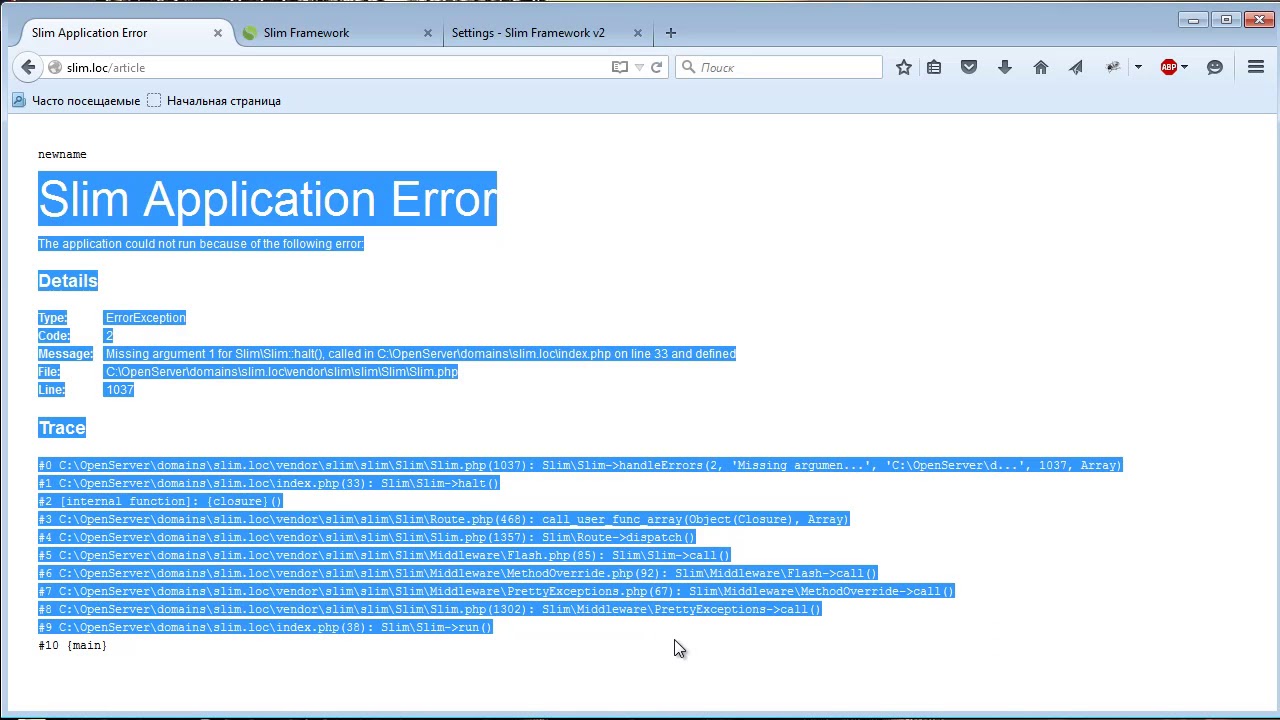This screenshot has width=1280, height=720.
Task: Click trace line #7 PrettyExceptions.php(67)
Action: tap(496, 591)
